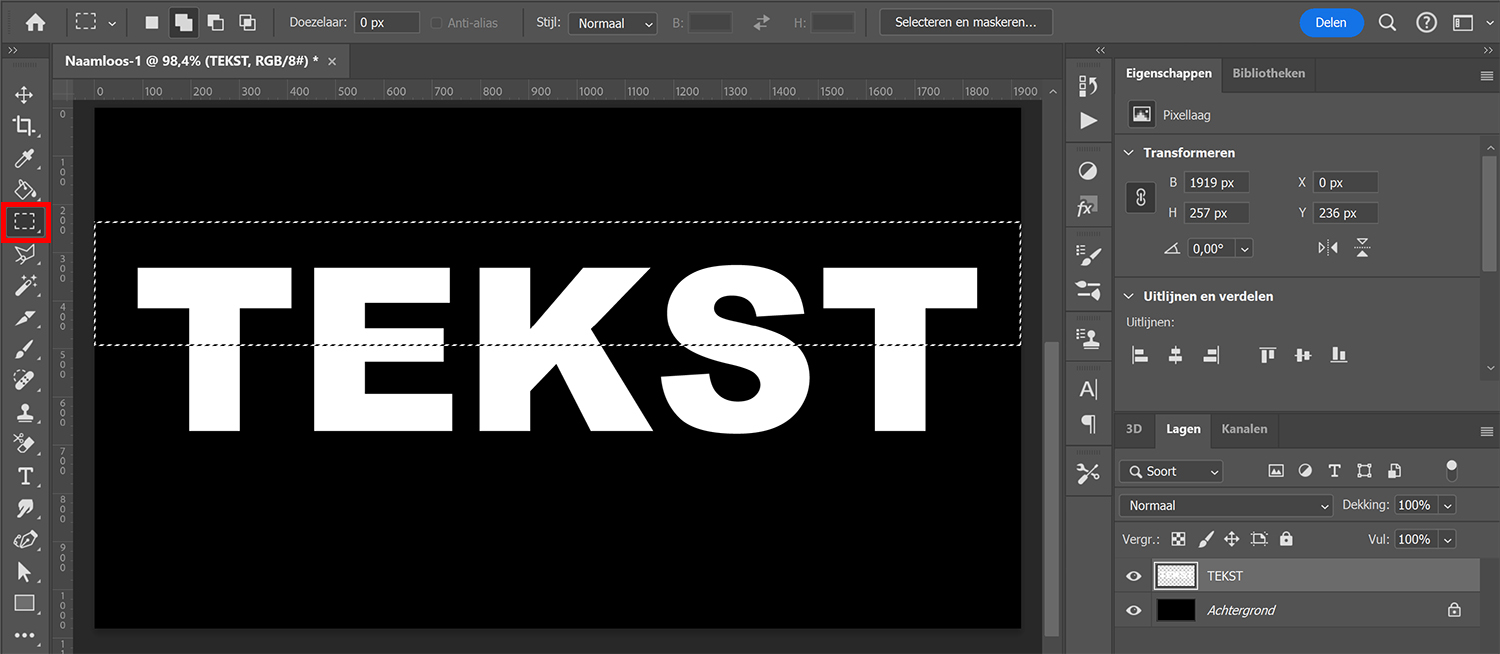Screen dimensions: 1500x654
Task: Select the Polygonal Lasso tool
Action: pos(24,254)
